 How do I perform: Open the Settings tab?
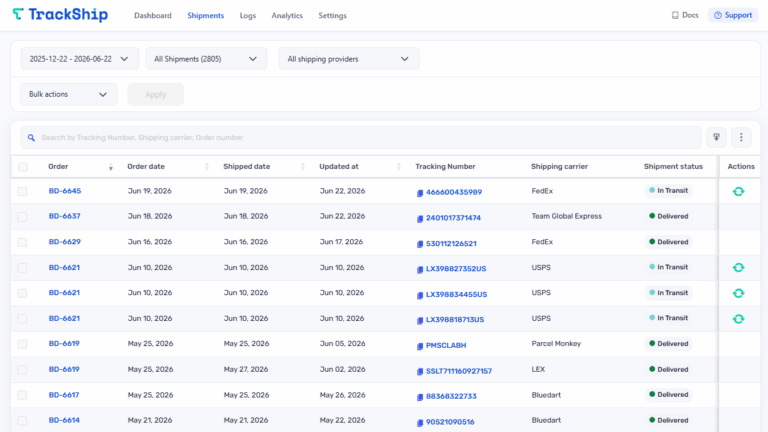coord(333,16)
